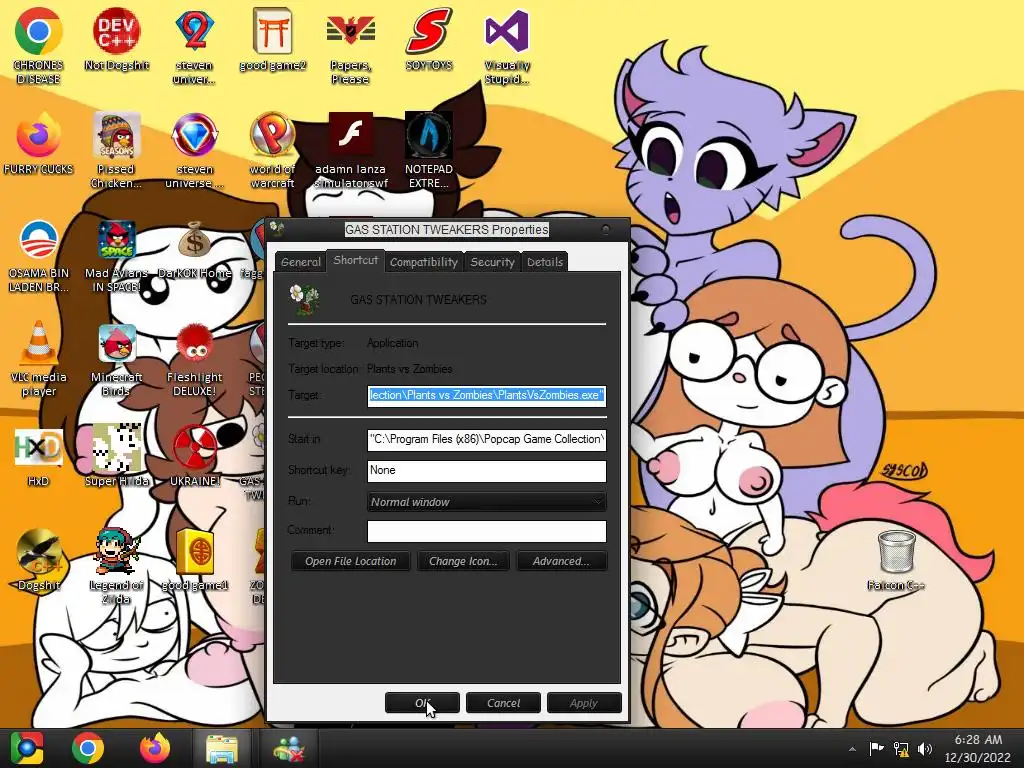Focus the Target path field
Image resolution: width=1024 pixels, height=768 pixels.
coord(487,396)
